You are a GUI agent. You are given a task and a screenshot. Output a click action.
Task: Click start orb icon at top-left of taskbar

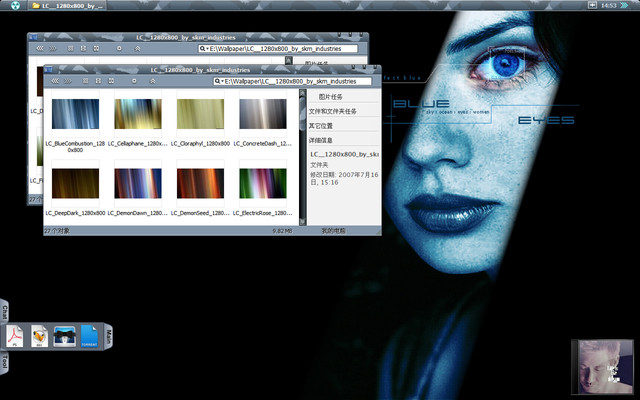(15, 5)
